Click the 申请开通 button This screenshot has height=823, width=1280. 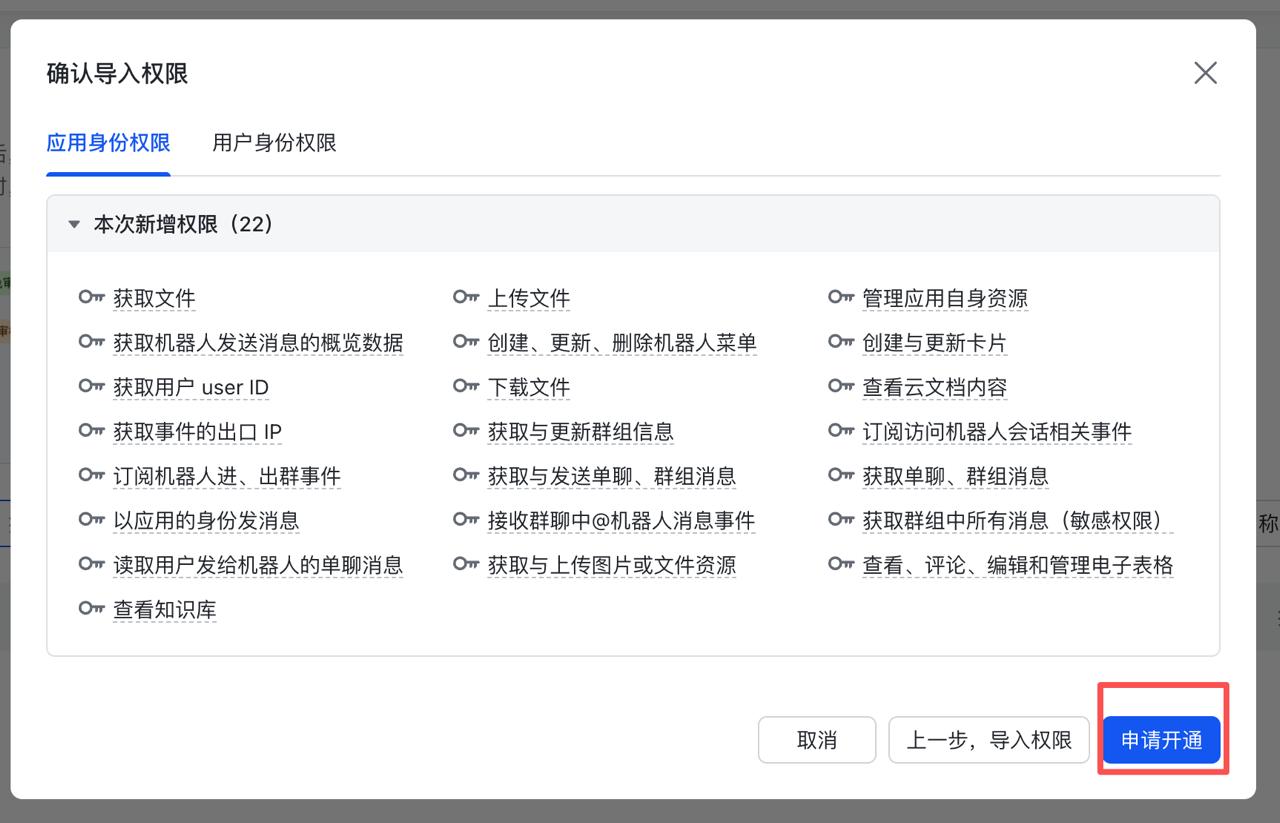point(1162,740)
